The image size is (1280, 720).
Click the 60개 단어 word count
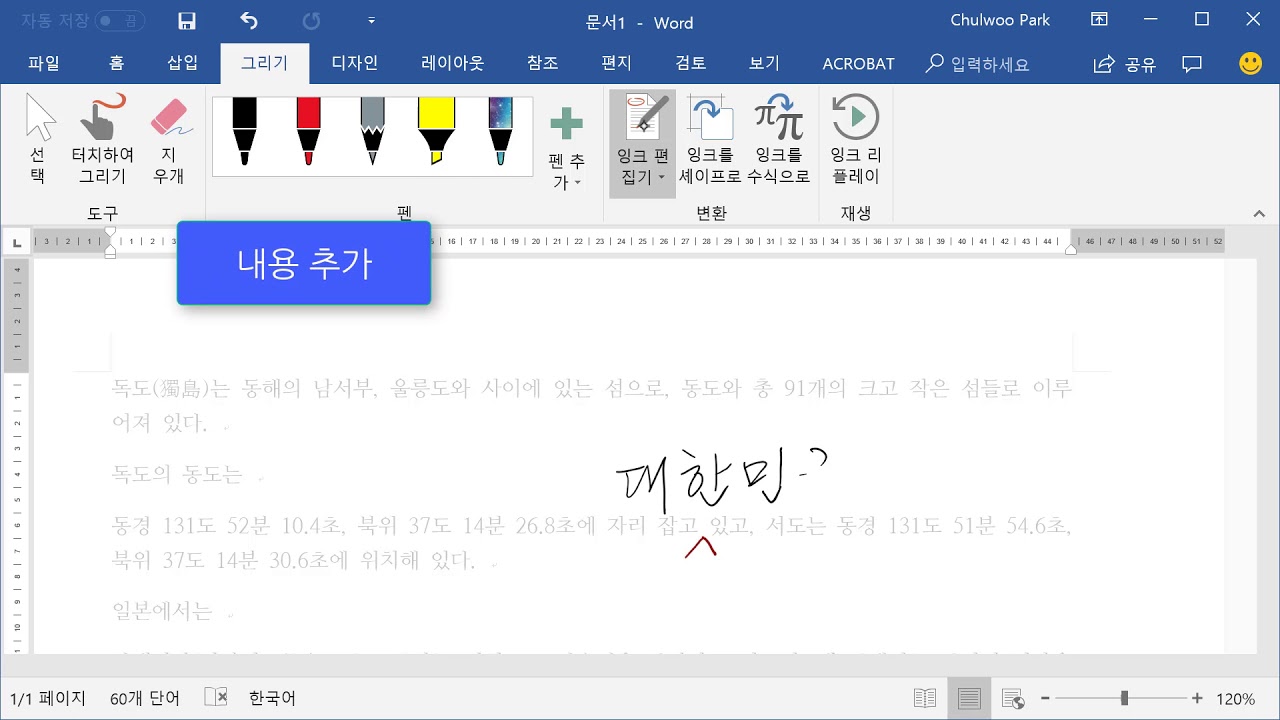146,698
